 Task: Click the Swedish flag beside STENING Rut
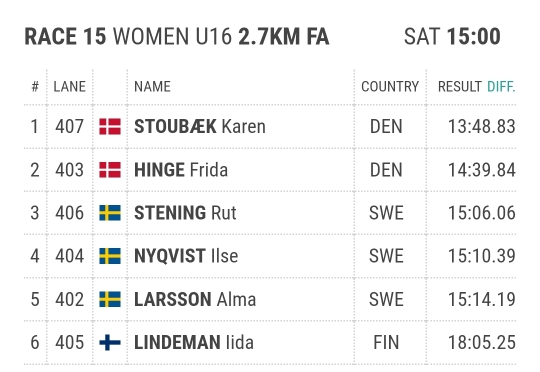click(x=110, y=213)
